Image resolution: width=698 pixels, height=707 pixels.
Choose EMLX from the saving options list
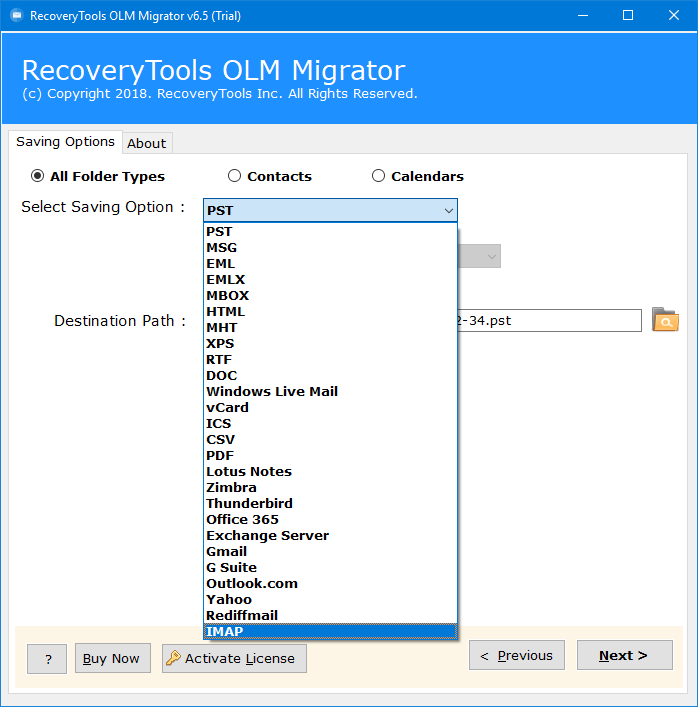pos(331,280)
